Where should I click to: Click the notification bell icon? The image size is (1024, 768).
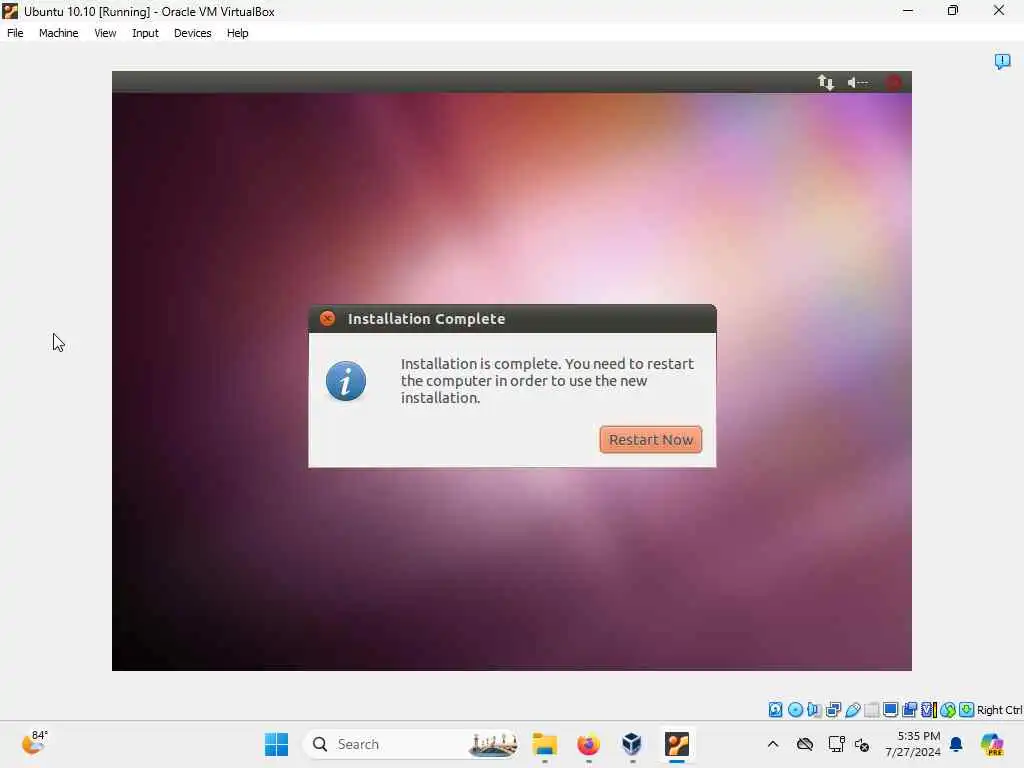956,744
